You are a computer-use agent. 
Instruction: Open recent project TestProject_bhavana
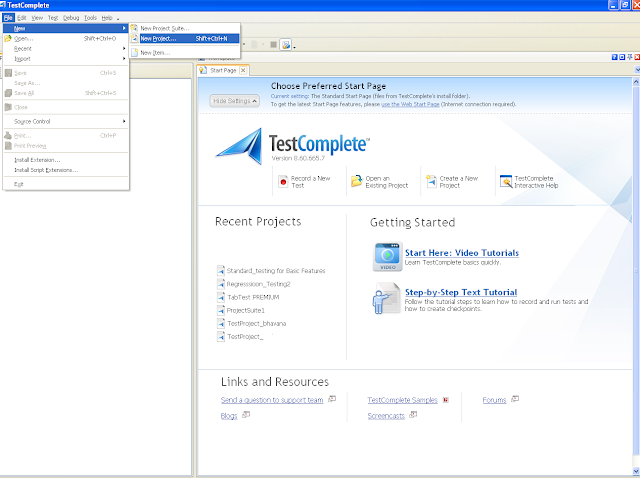point(257,323)
